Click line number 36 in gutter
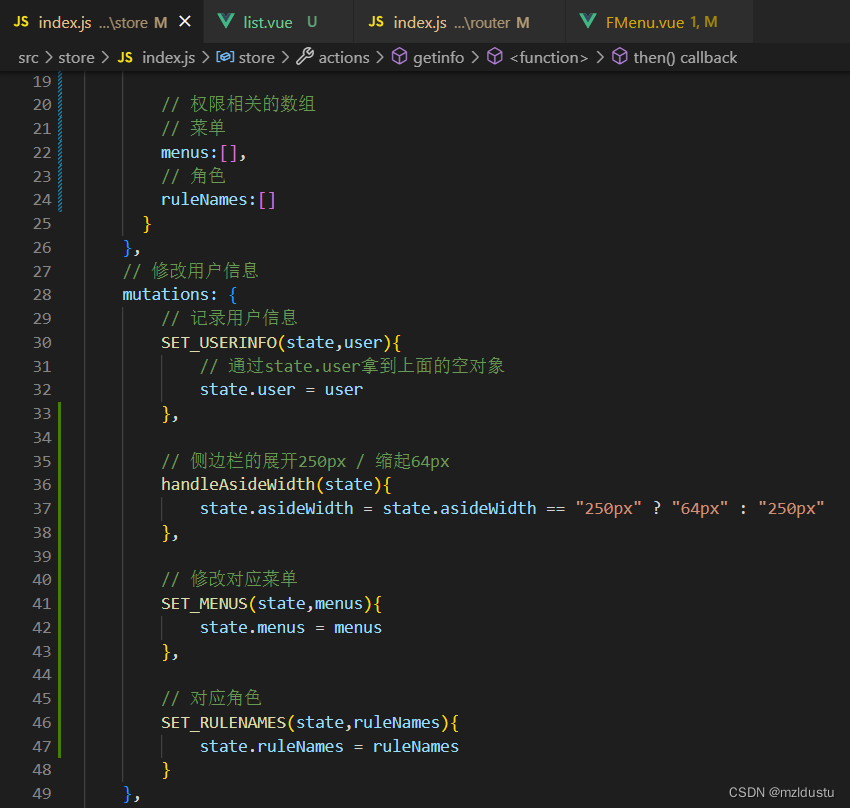This screenshot has width=850, height=808. point(42,484)
